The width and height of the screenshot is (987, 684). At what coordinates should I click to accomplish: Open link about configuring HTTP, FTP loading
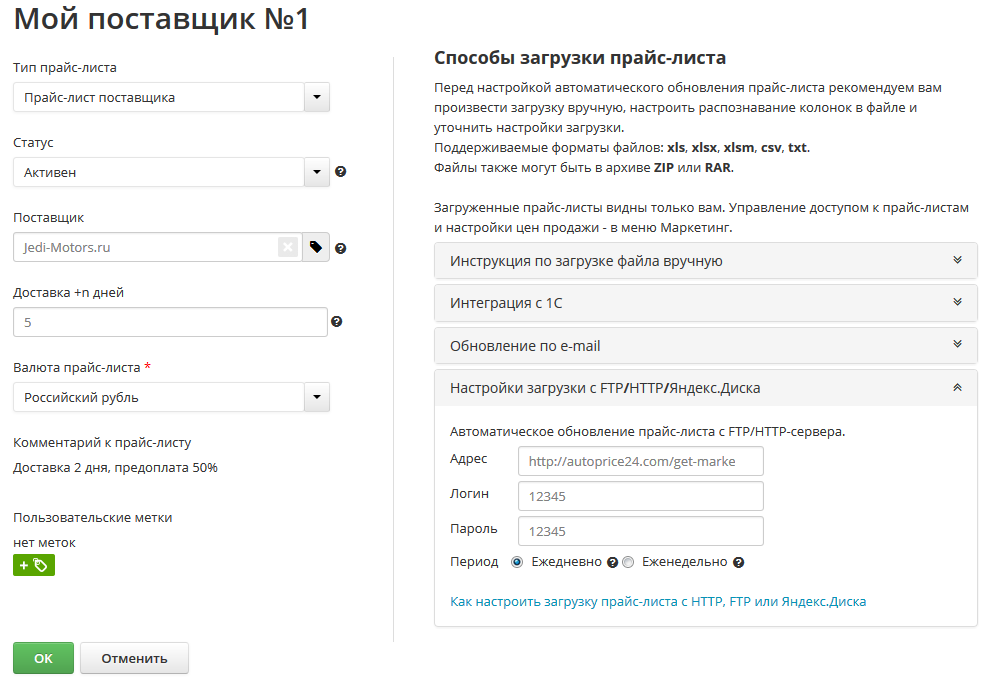pos(658,602)
